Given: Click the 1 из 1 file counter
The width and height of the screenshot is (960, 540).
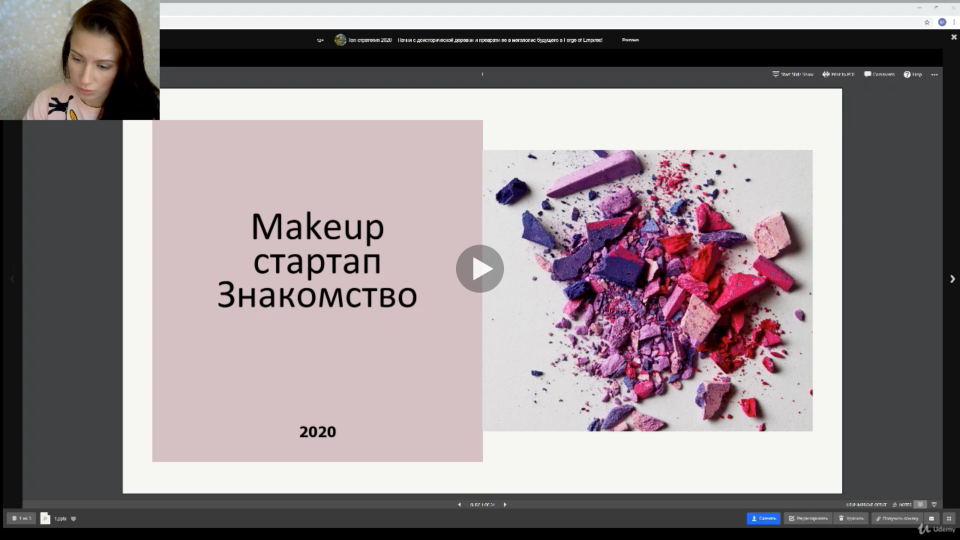Looking at the screenshot, I should [20, 518].
